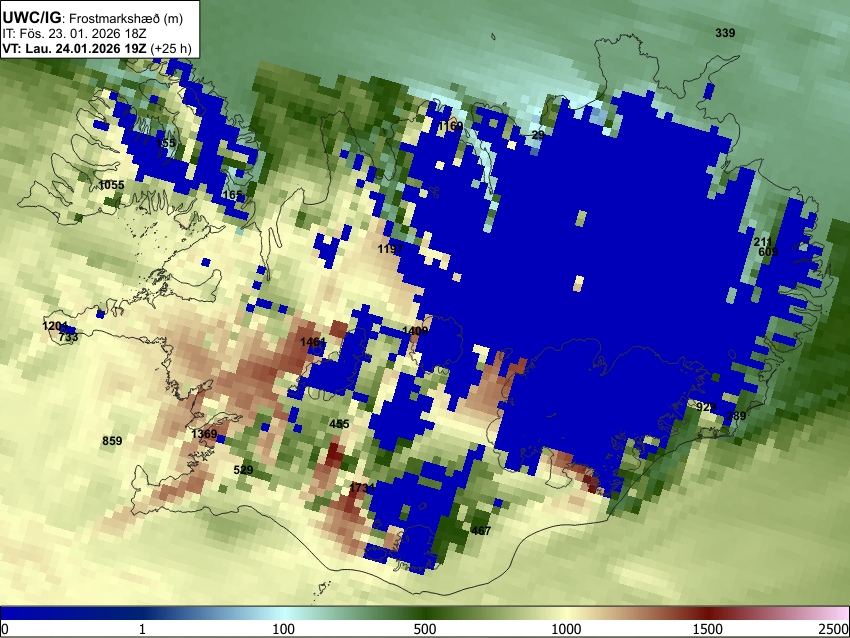Click the map value 155 in Westfjords

(165, 143)
